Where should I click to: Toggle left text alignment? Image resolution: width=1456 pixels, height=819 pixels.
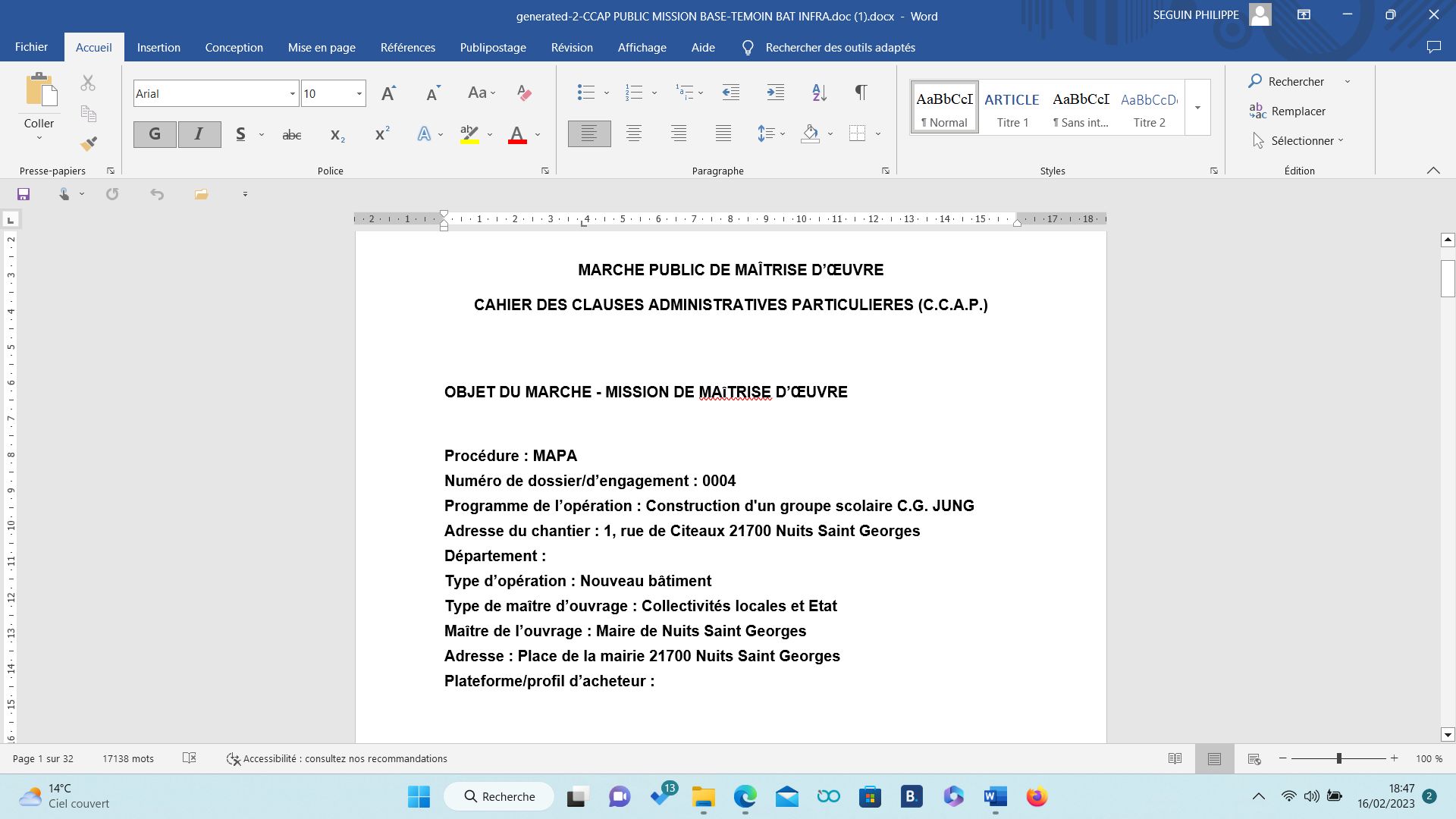tap(589, 134)
